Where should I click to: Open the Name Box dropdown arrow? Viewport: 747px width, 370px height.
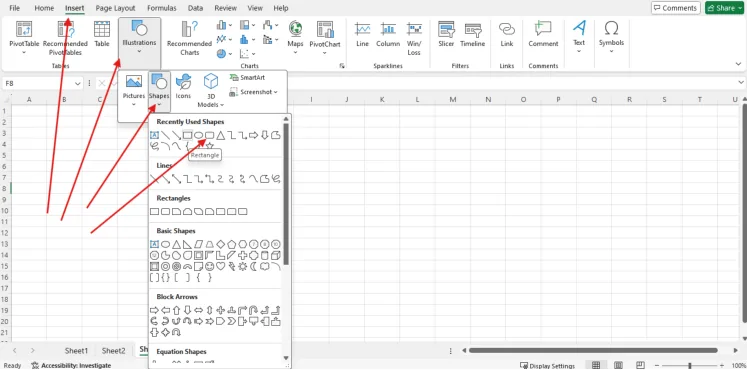click(78, 83)
